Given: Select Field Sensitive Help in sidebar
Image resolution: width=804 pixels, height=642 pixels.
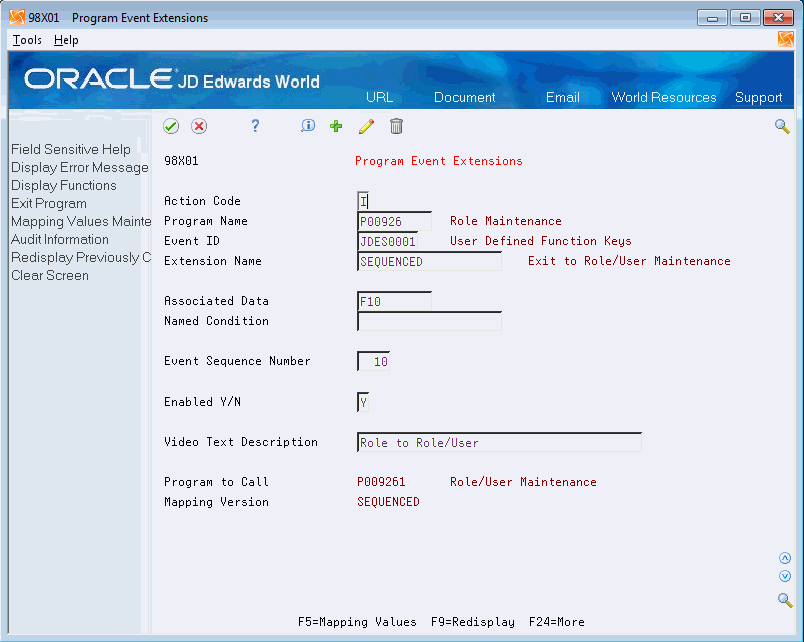Looking at the screenshot, I should [71, 149].
